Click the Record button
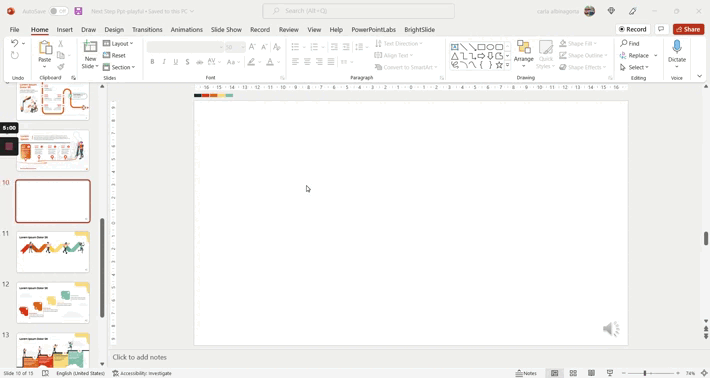 [x=633, y=29]
